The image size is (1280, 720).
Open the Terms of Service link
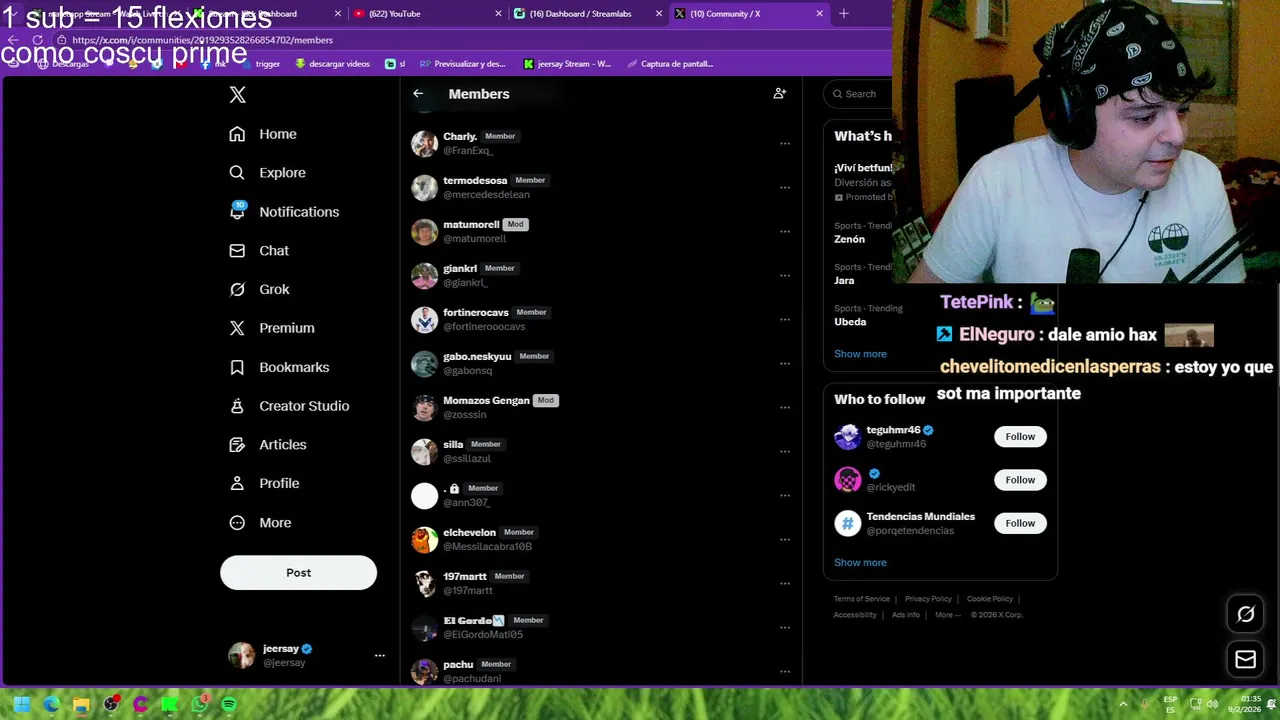point(862,599)
